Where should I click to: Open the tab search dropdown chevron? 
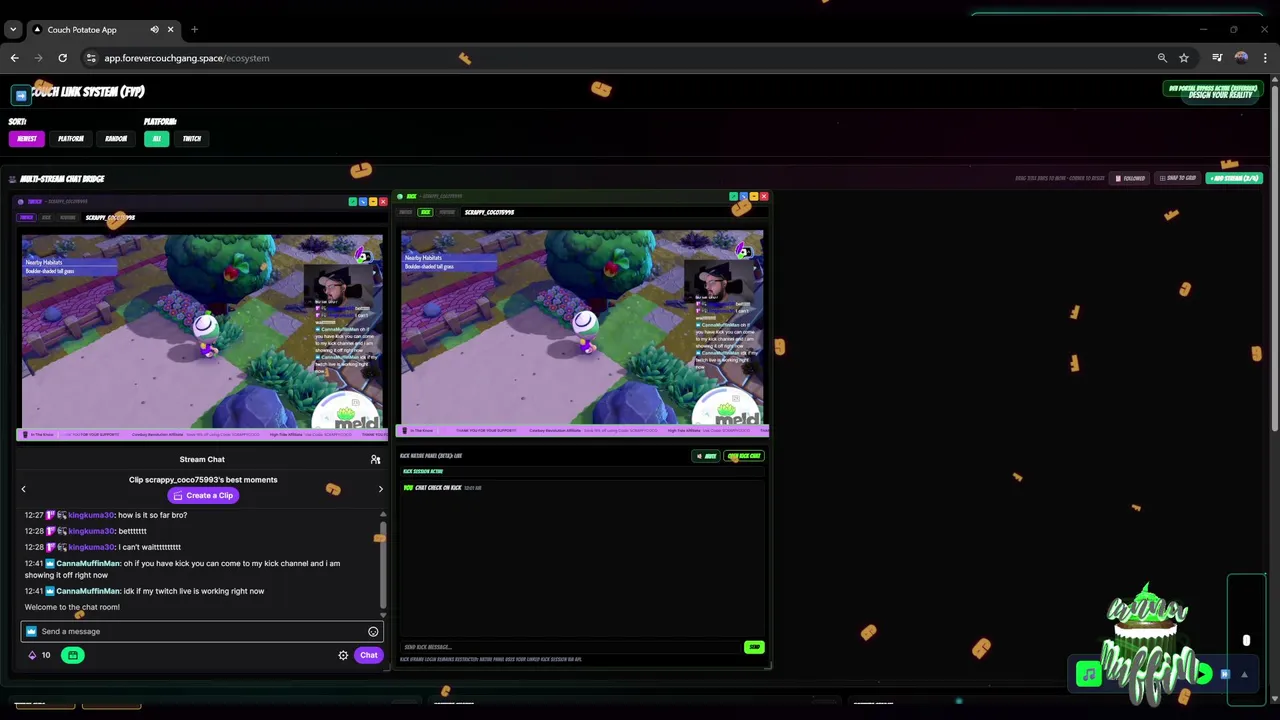[x=13, y=29]
